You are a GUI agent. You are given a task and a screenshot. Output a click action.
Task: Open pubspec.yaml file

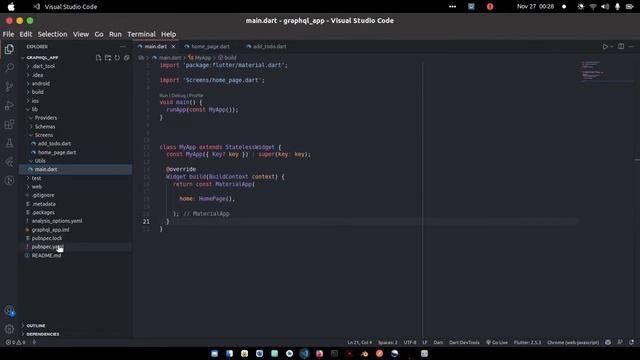pyautogui.click(x=47, y=247)
